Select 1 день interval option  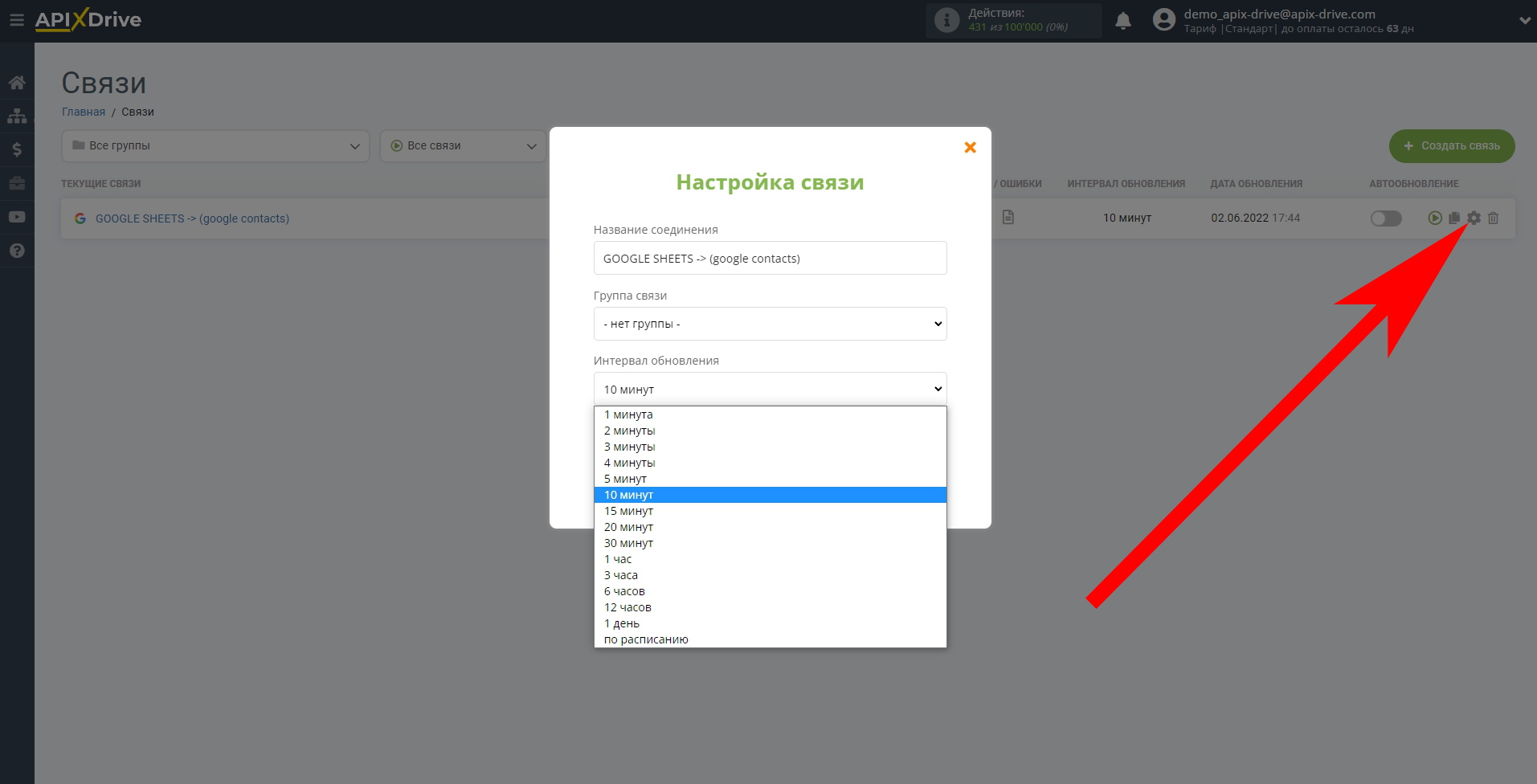[770, 623]
